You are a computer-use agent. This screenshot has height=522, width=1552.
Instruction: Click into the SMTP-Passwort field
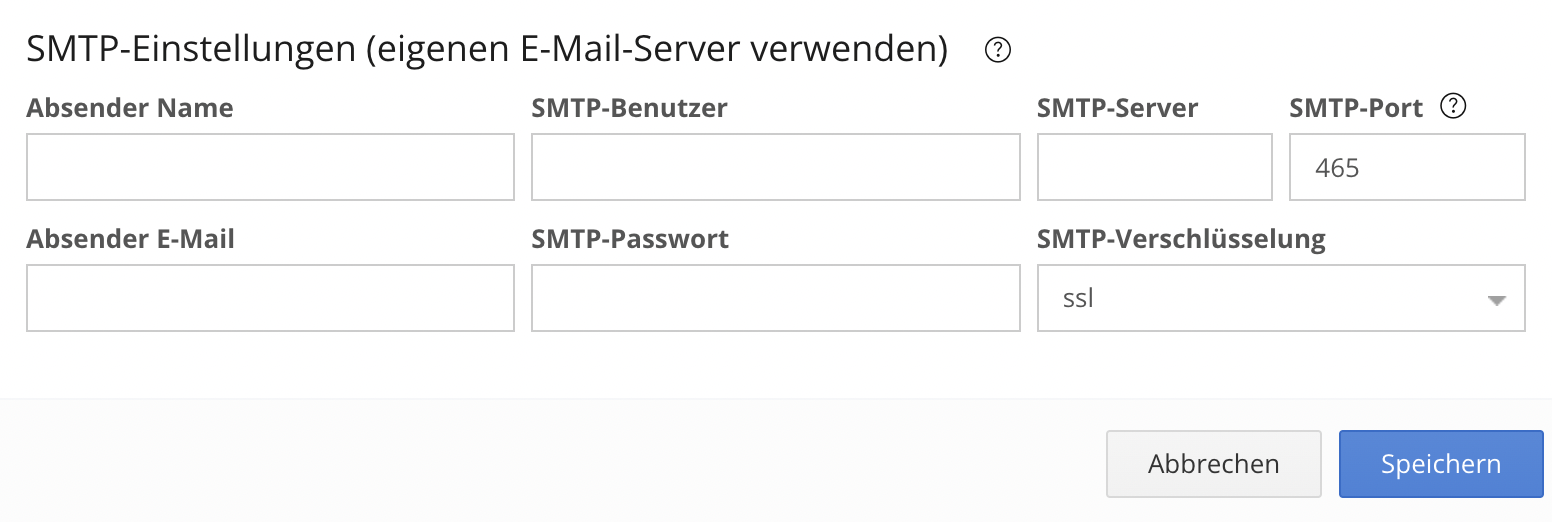pyautogui.click(x=775, y=298)
